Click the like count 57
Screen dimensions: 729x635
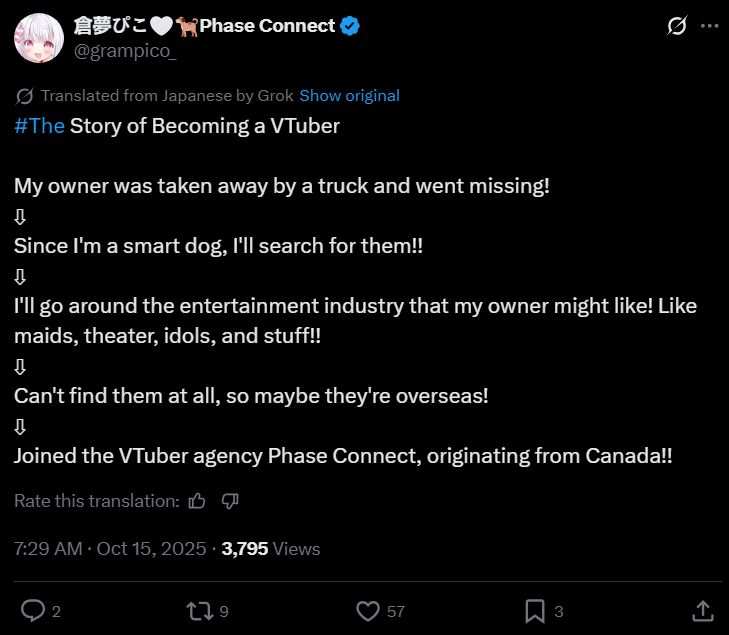[395, 611]
